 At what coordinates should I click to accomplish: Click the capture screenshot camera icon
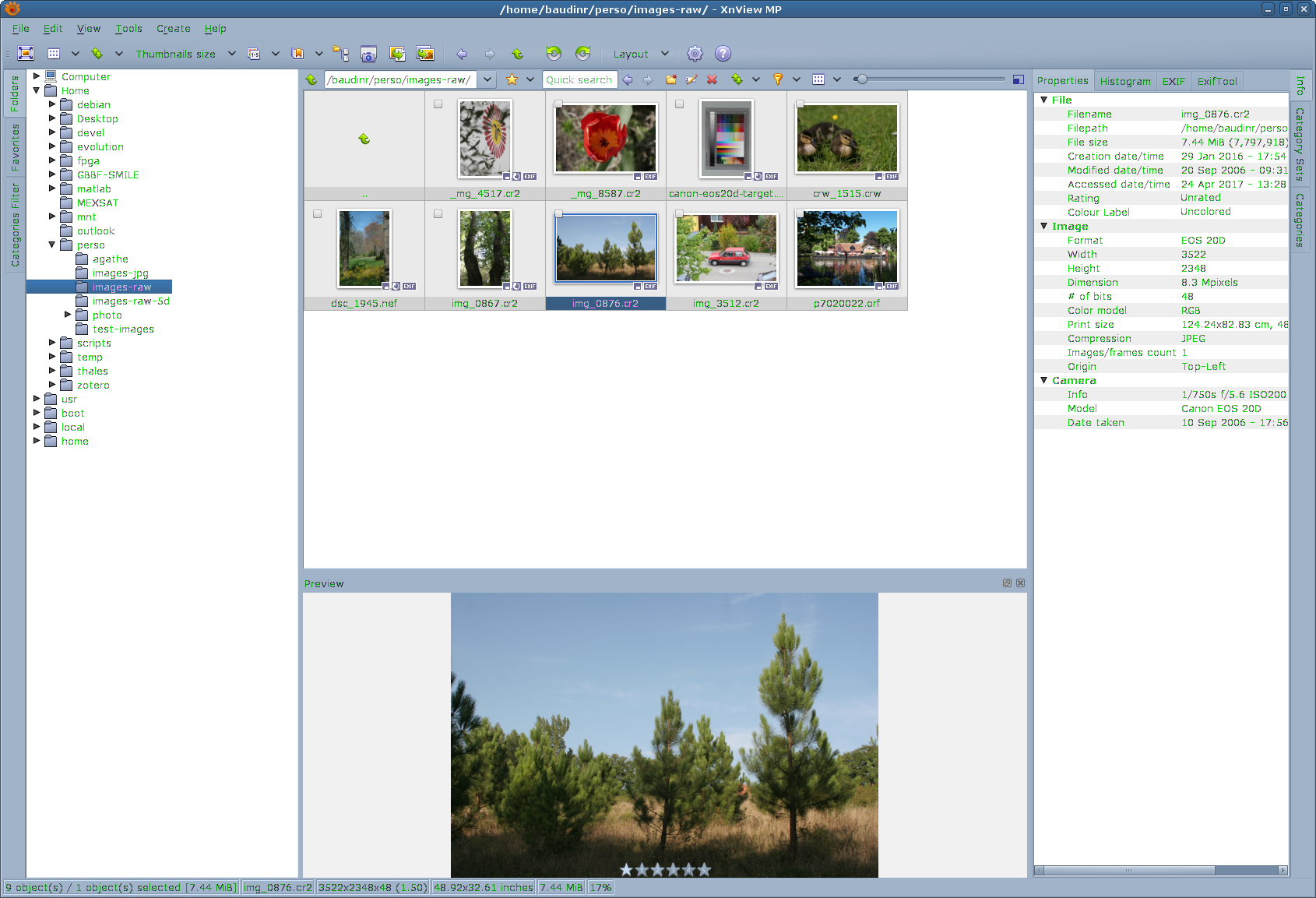[368, 54]
